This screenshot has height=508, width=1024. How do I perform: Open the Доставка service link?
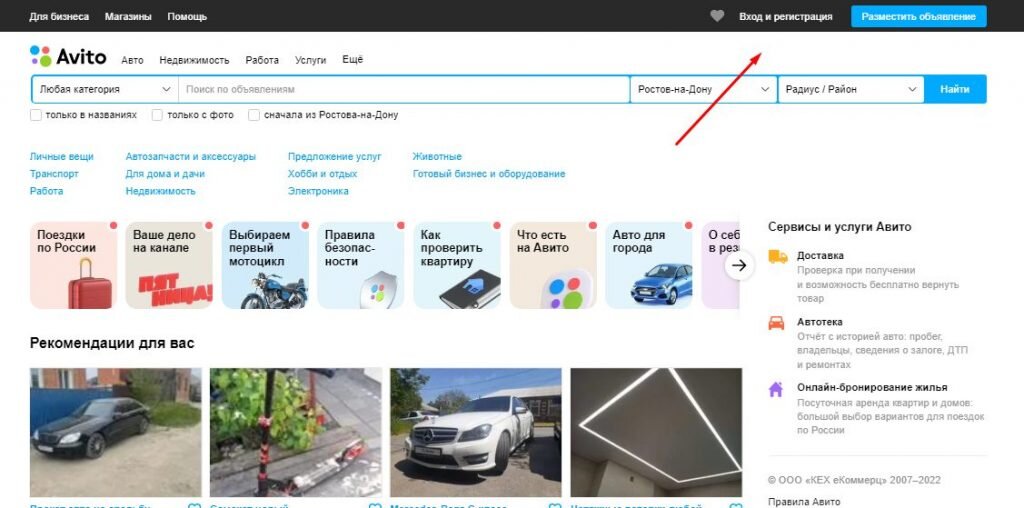pyautogui.click(x=820, y=256)
